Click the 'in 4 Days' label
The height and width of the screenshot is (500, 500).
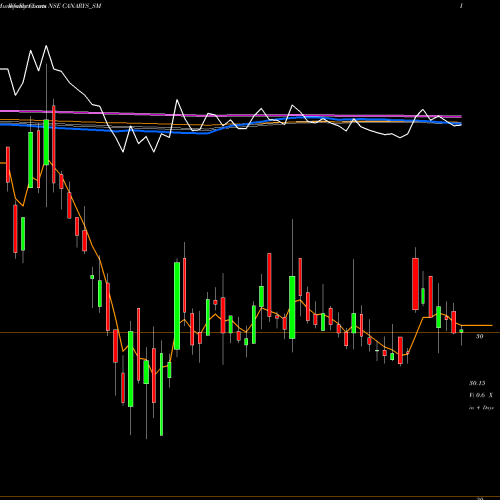481,407
